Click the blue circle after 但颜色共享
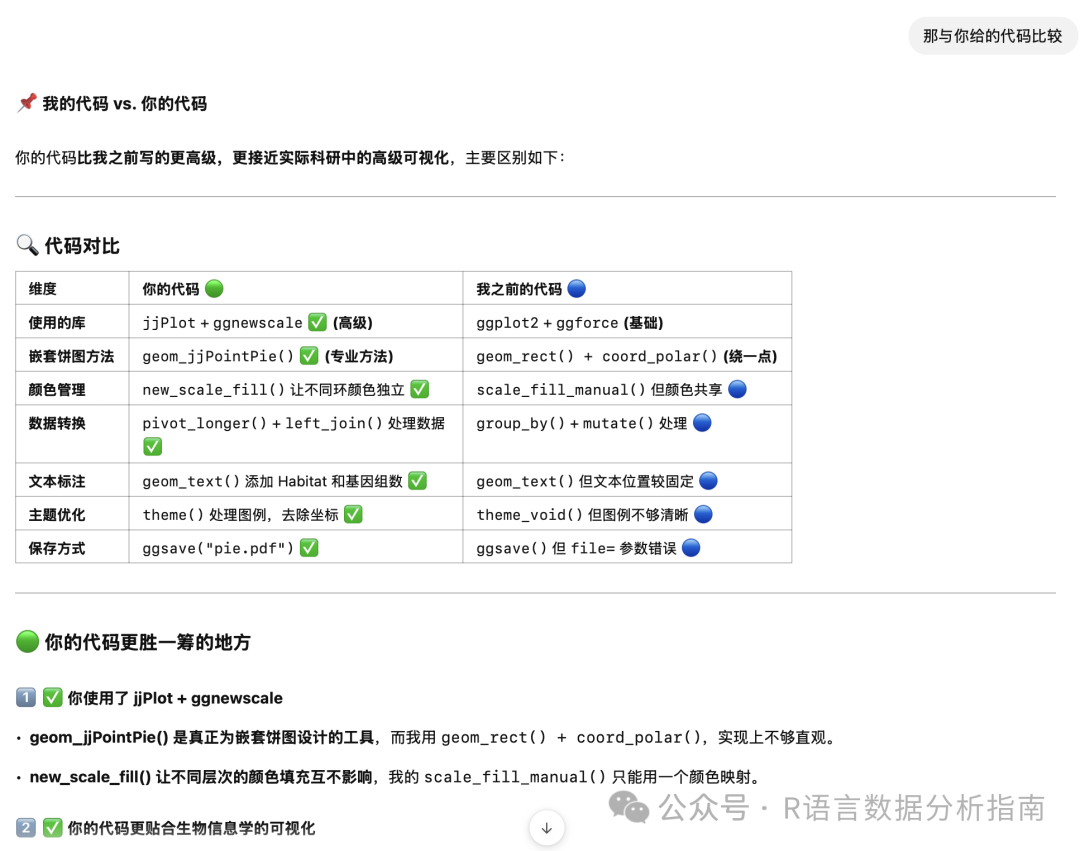Viewport: 1080px width, 851px height. tap(737, 389)
